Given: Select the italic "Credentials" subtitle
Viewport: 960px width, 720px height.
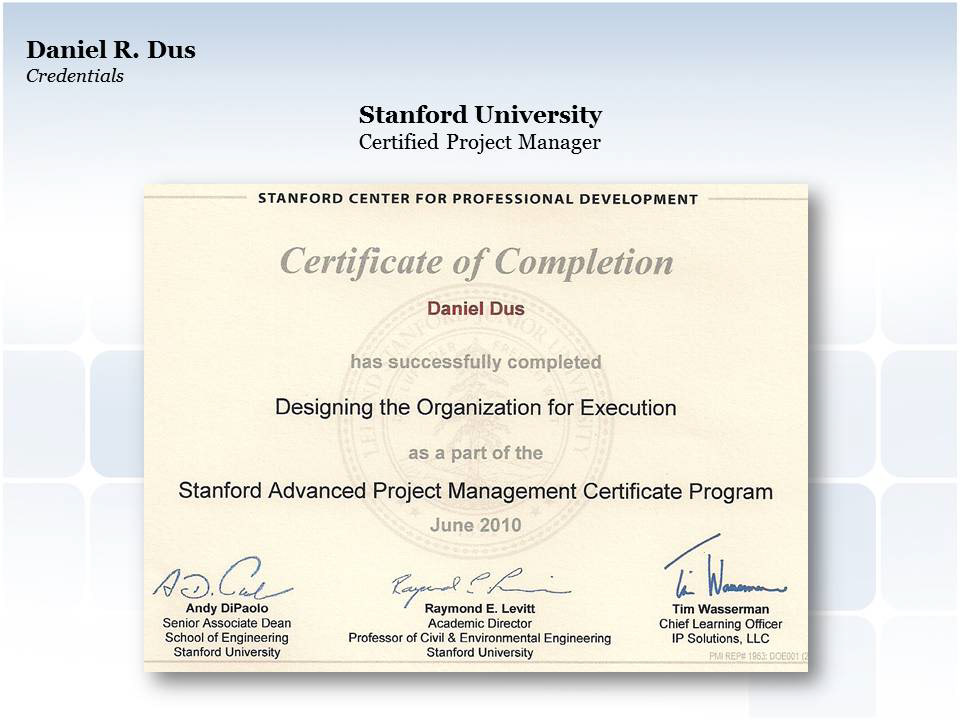Looking at the screenshot, I should (x=75, y=76).
